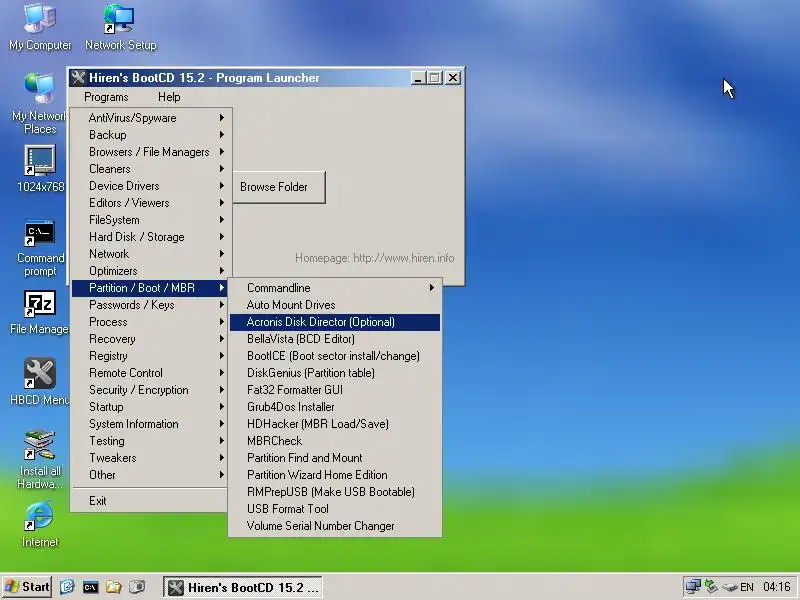The image size is (800, 600).
Task: Expand Backup submenu
Action: (x=149, y=135)
